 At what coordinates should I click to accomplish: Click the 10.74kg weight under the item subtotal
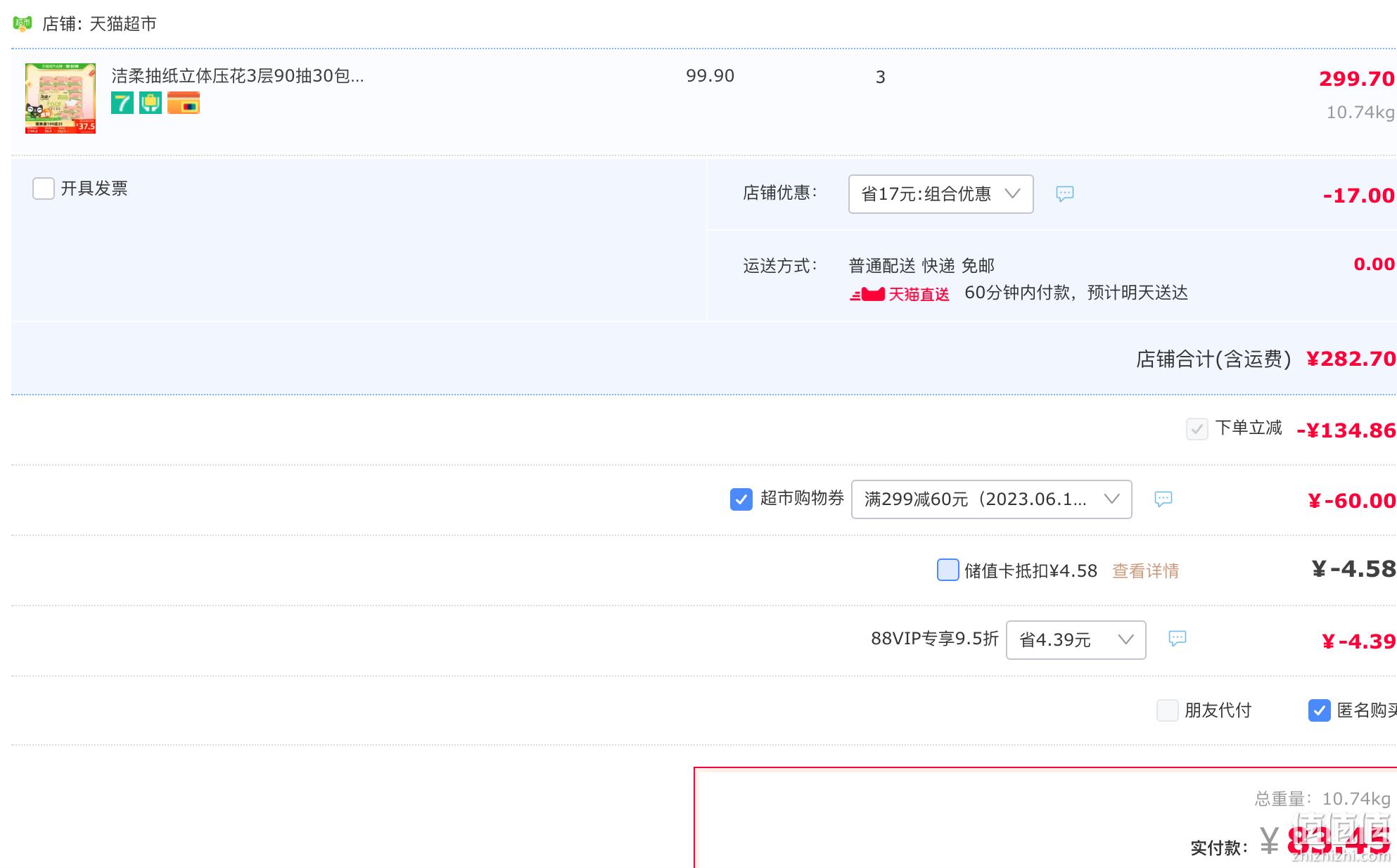pos(1360,113)
